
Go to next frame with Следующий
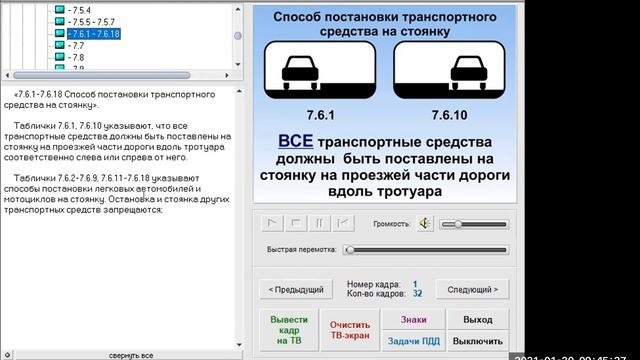pos(473,289)
